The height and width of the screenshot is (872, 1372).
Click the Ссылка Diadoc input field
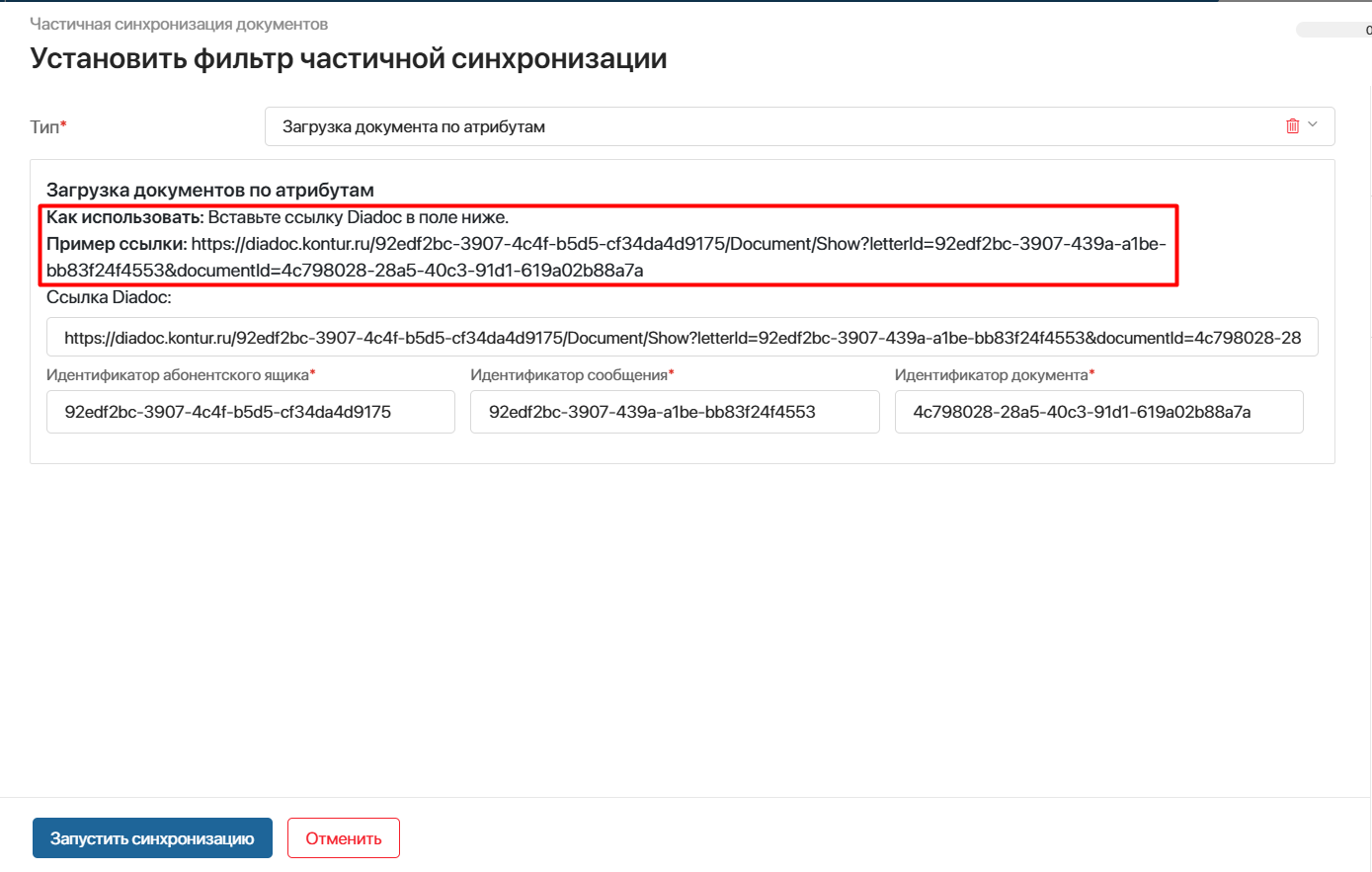tap(682, 338)
